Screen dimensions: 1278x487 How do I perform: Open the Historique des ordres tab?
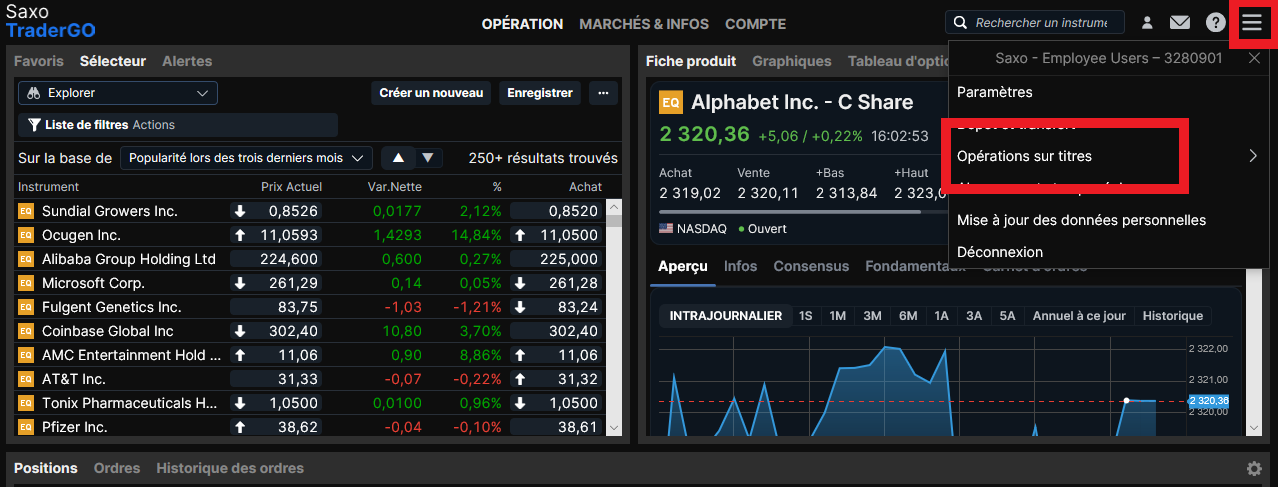(230, 468)
